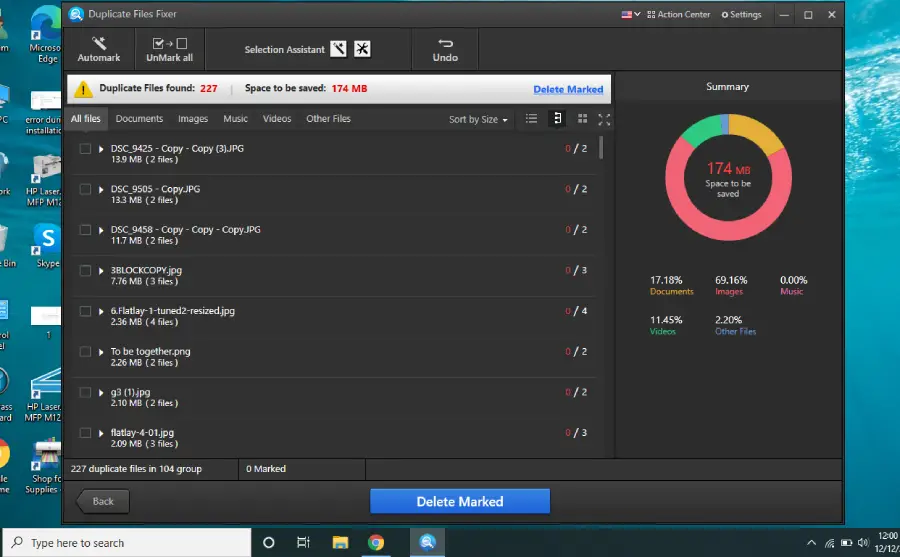The height and width of the screenshot is (557, 900).
Task: Go Back to previous screen
Action: click(x=103, y=501)
